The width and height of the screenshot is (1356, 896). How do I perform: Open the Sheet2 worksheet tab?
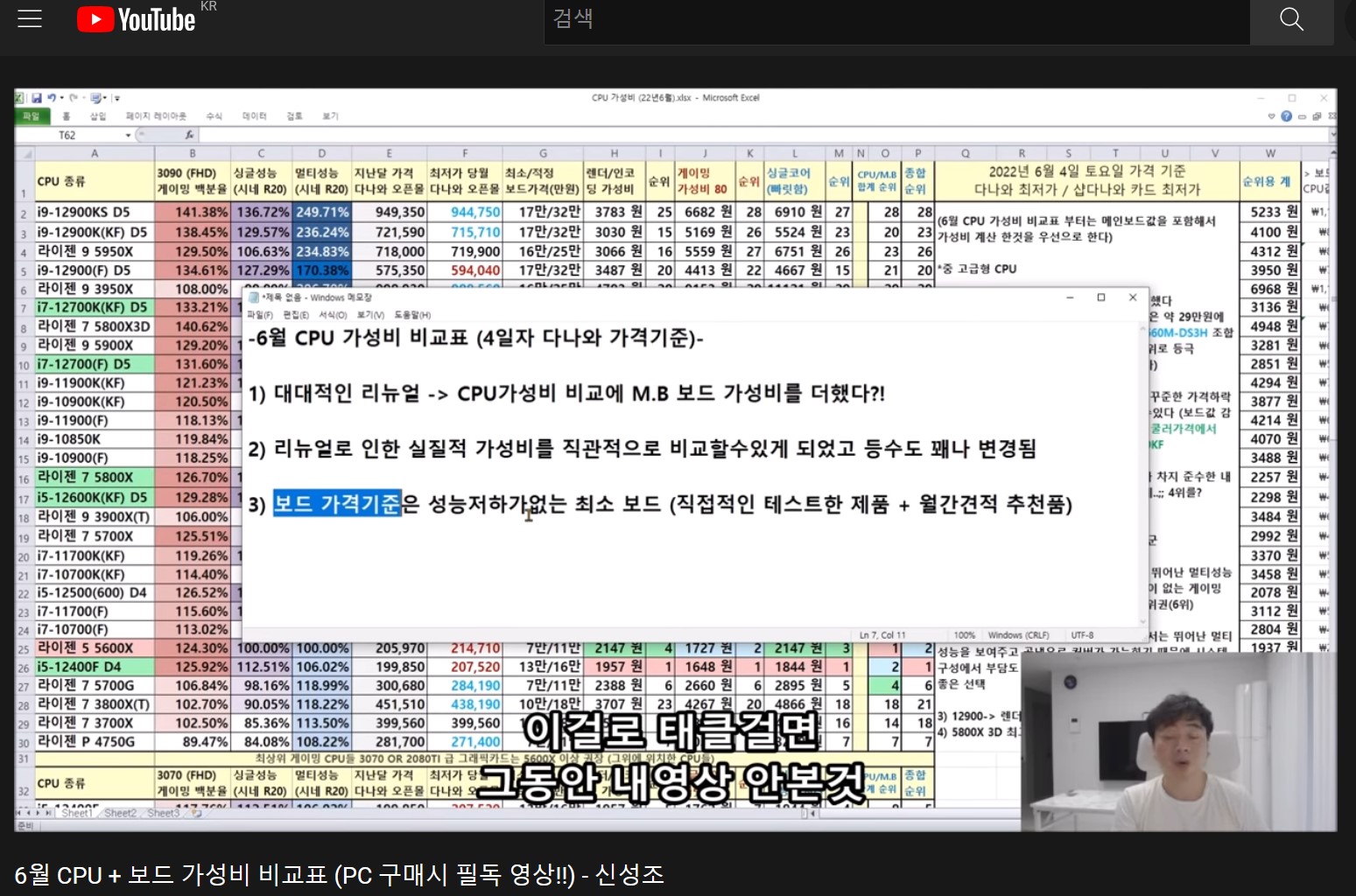[120, 813]
